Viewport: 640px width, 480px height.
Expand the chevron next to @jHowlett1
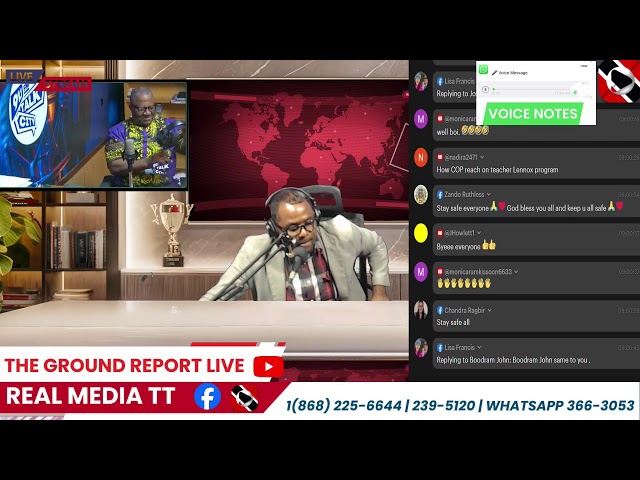(x=479, y=233)
